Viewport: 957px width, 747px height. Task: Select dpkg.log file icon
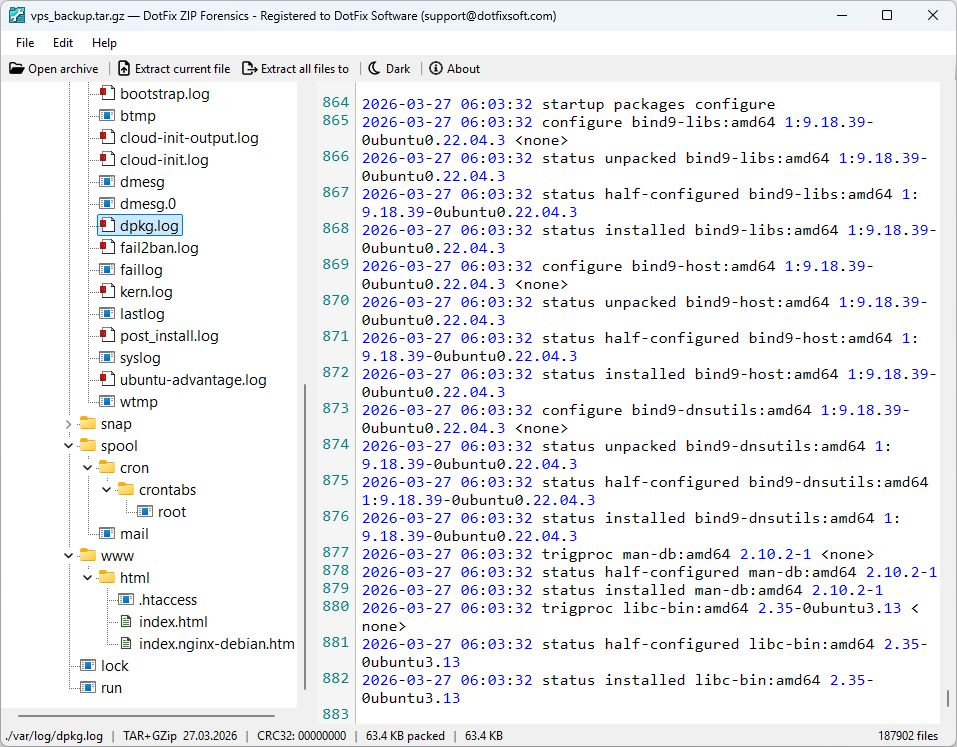107,225
